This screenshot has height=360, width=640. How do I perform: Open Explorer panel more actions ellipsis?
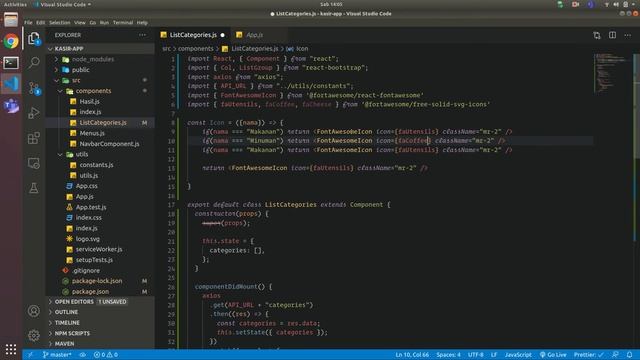tap(142, 35)
